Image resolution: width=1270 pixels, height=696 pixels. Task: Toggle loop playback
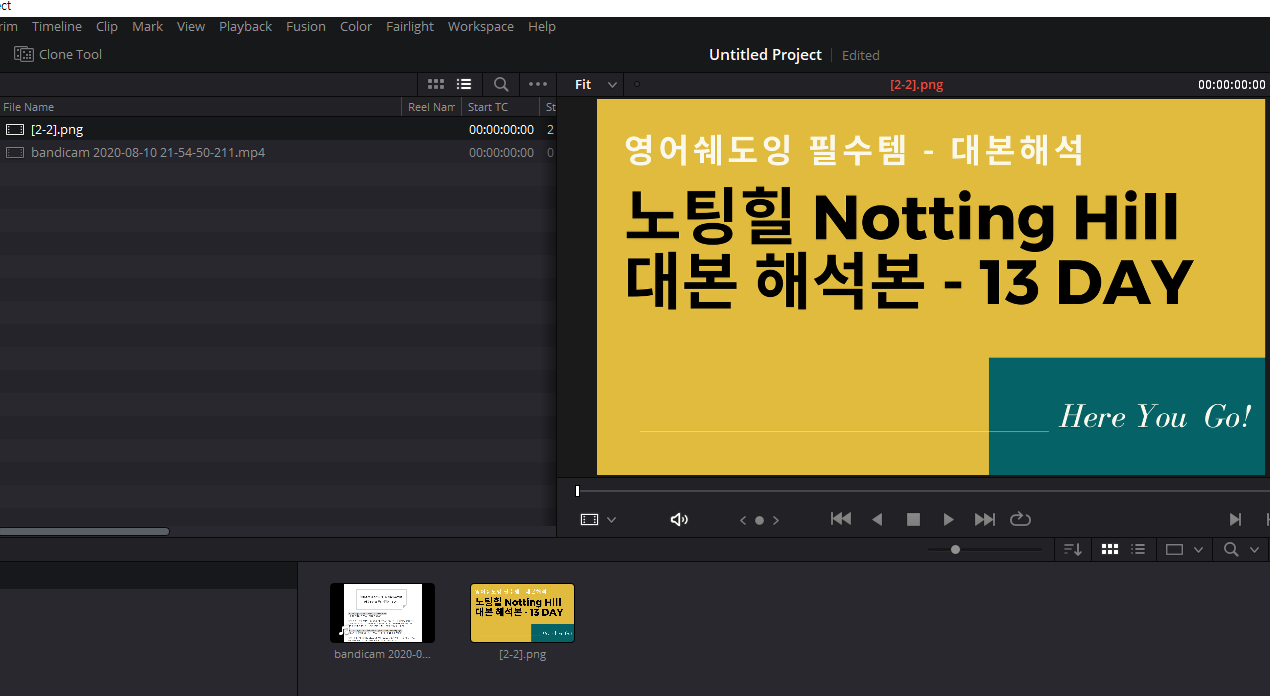(x=1020, y=519)
